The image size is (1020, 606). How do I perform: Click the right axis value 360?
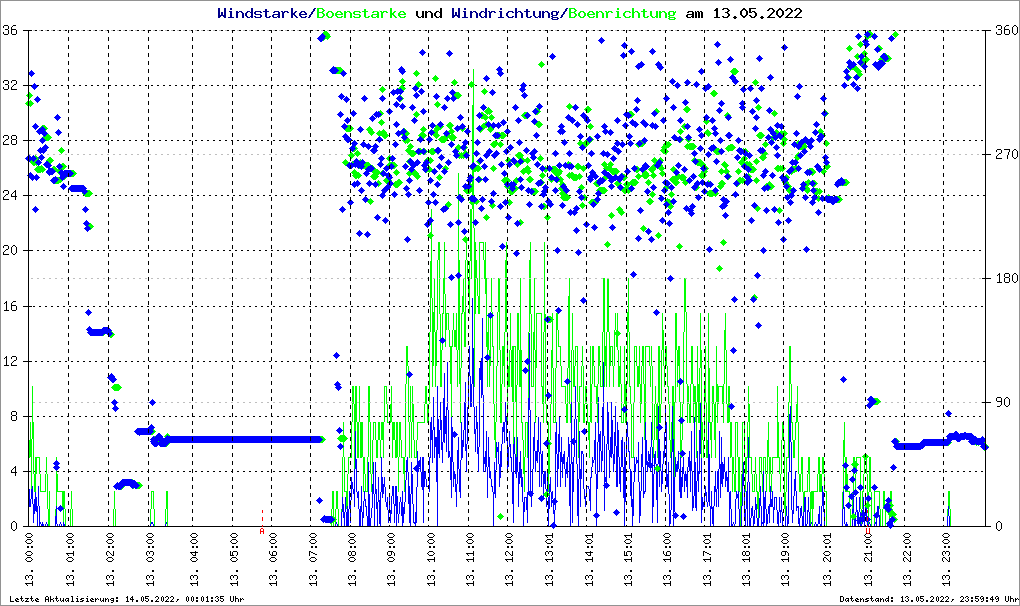tap(1003, 31)
